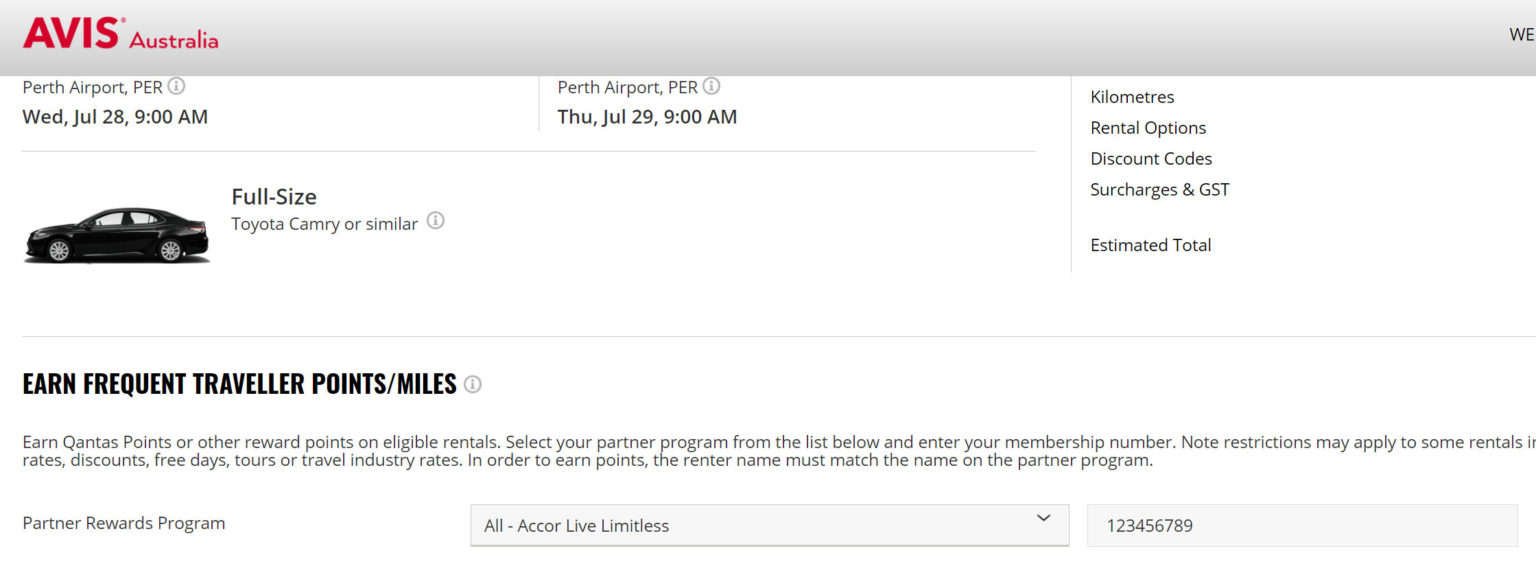This screenshot has height=564, width=1536.
Task: Click pickup date Wed, Jul 28, 9:00 AM
Action: point(115,117)
